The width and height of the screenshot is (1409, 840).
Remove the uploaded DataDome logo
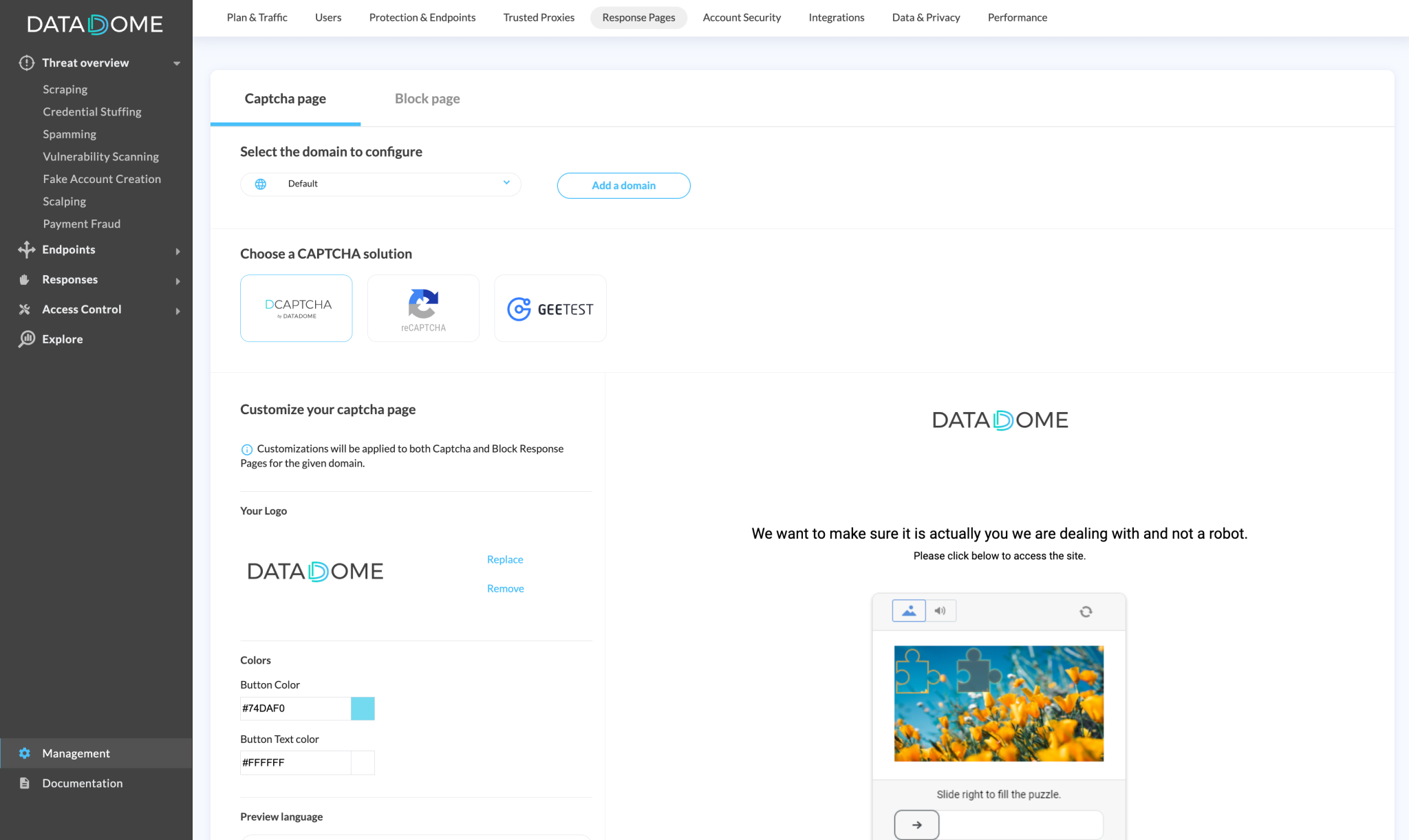click(504, 588)
